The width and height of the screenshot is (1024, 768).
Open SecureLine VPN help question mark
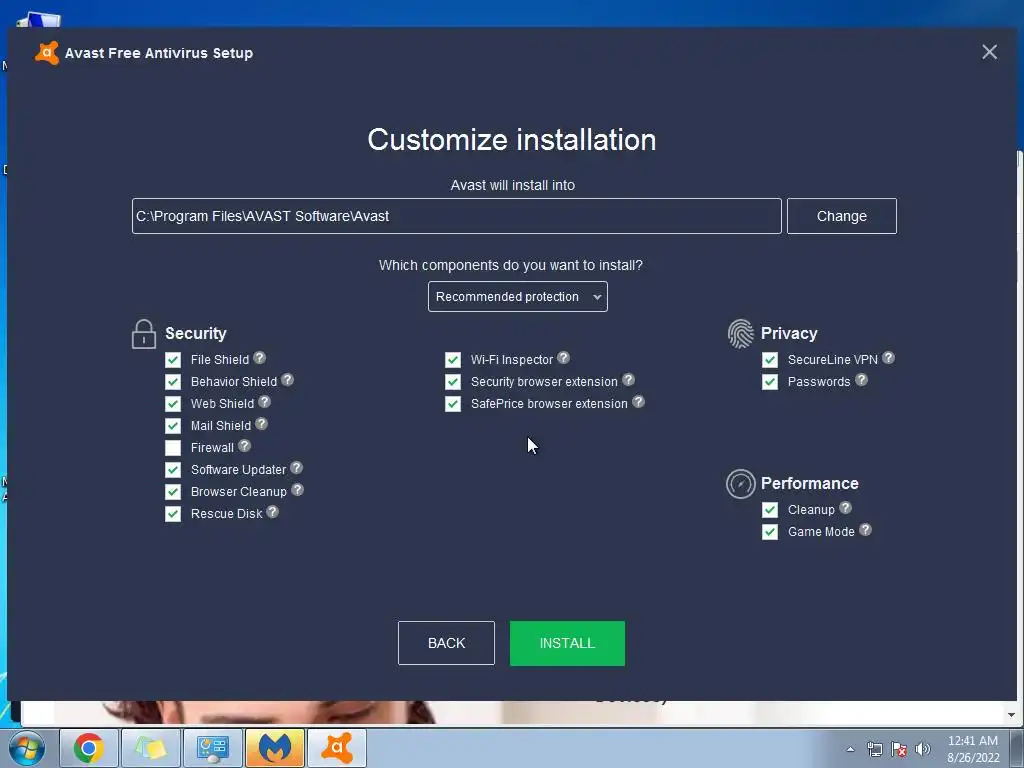(888, 358)
